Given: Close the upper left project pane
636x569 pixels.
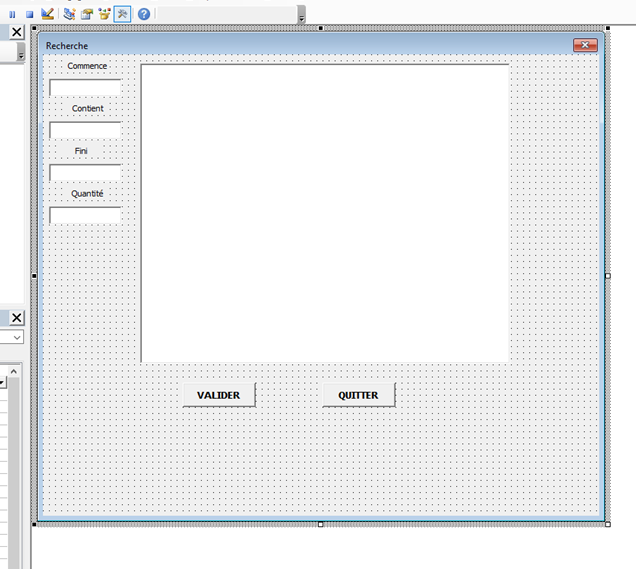Looking at the screenshot, I should 16,33.
